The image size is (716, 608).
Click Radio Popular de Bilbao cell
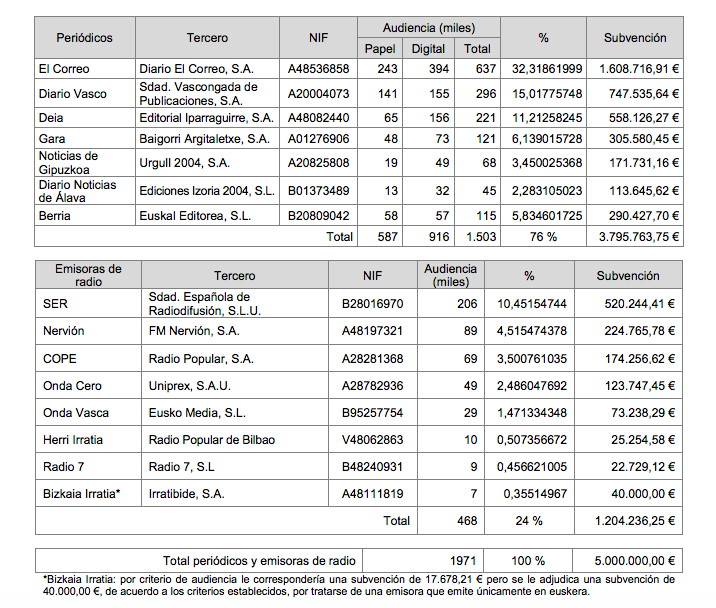[x=211, y=439]
